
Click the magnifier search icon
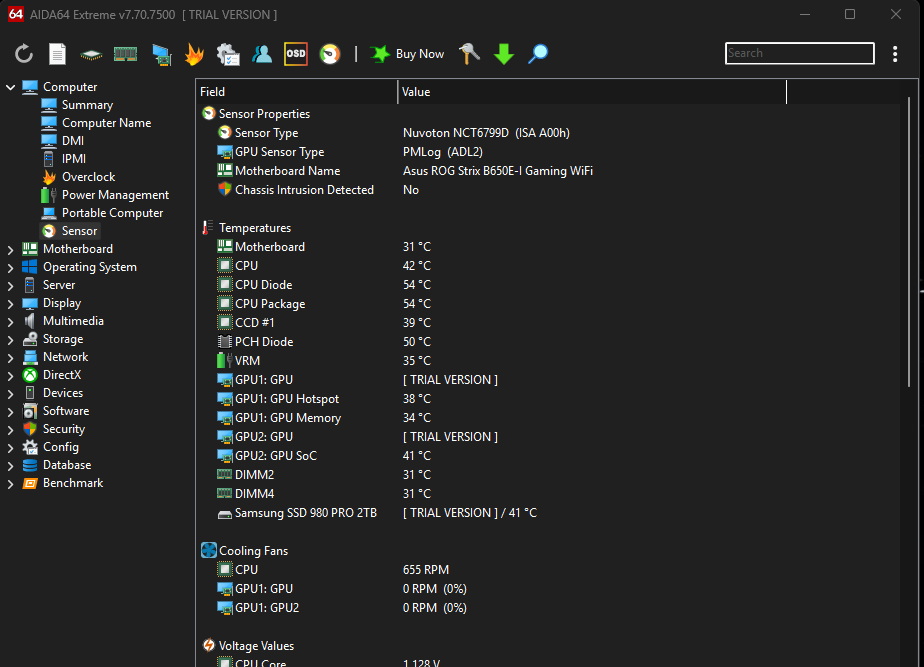pyautogui.click(x=537, y=54)
